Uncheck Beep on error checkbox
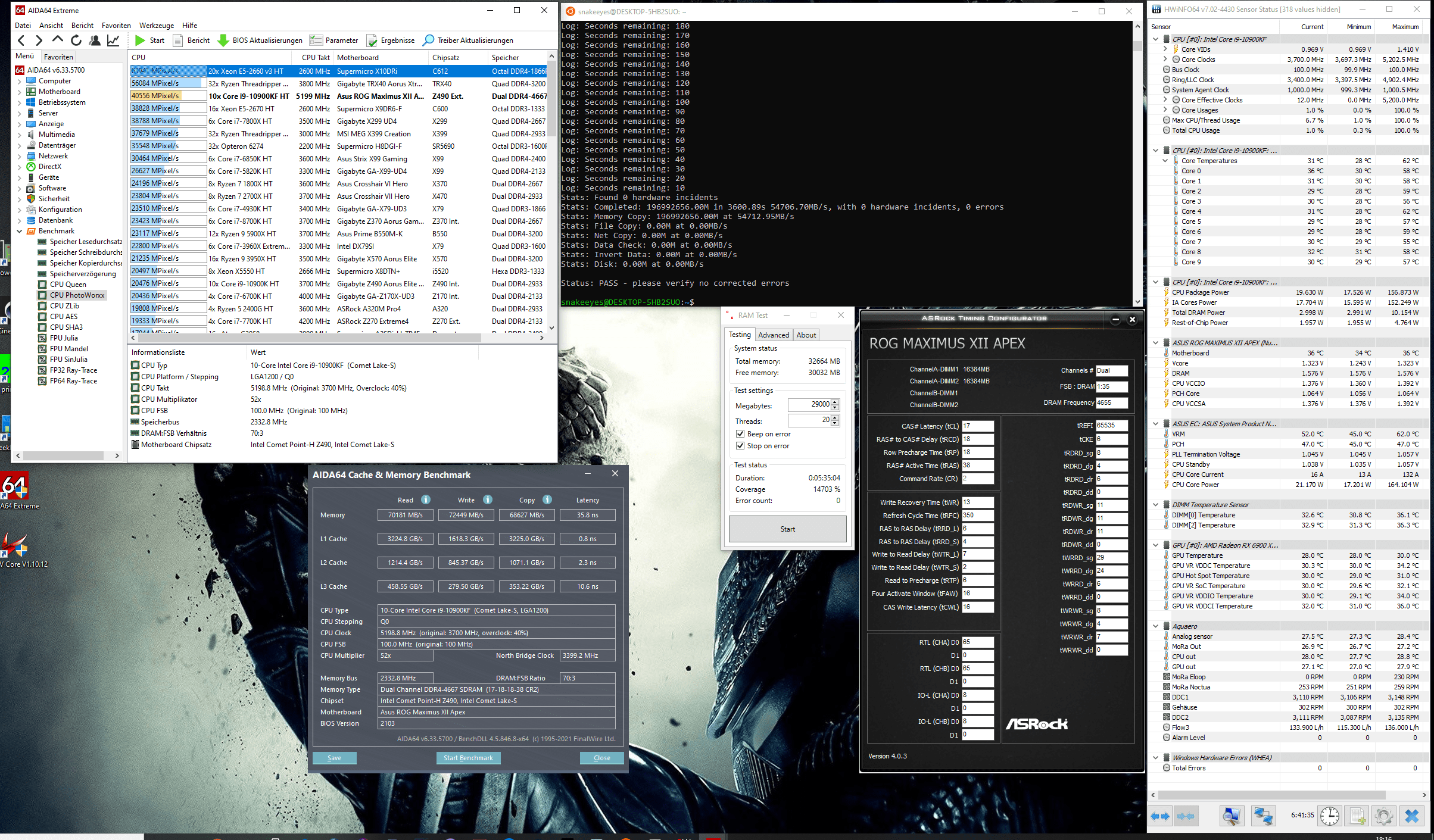1434x840 pixels. point(740,434)
